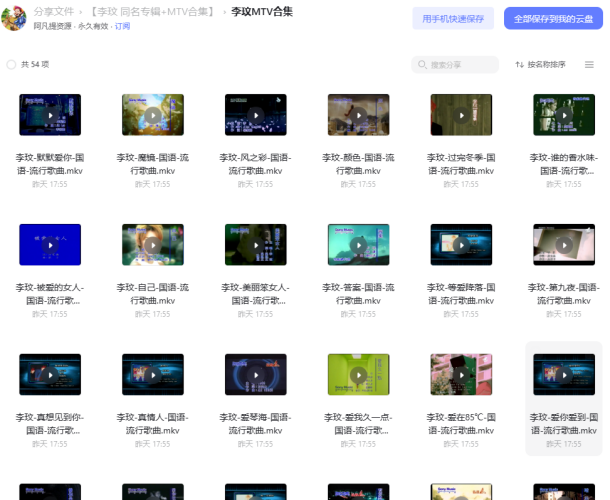Image resolution: width=610 pixels, height=500 pixels.
Task: Play the 李玟-爱琴海 video thumbnail
Action: coord(256,375)
